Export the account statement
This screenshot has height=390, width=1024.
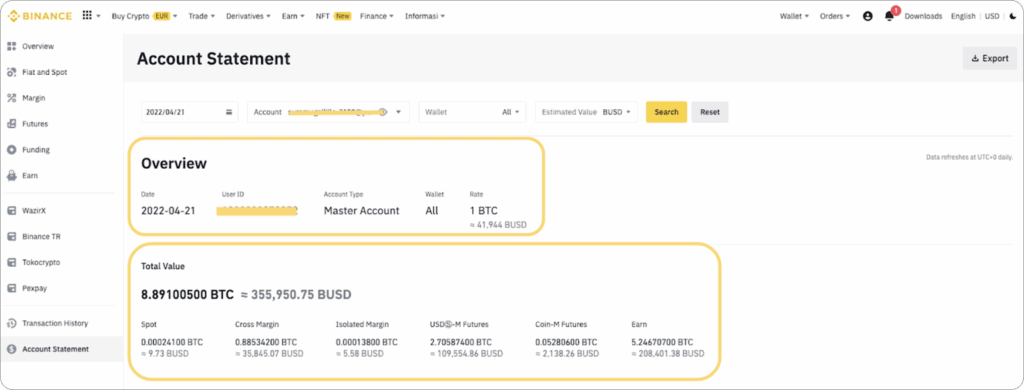pos(989,58)
